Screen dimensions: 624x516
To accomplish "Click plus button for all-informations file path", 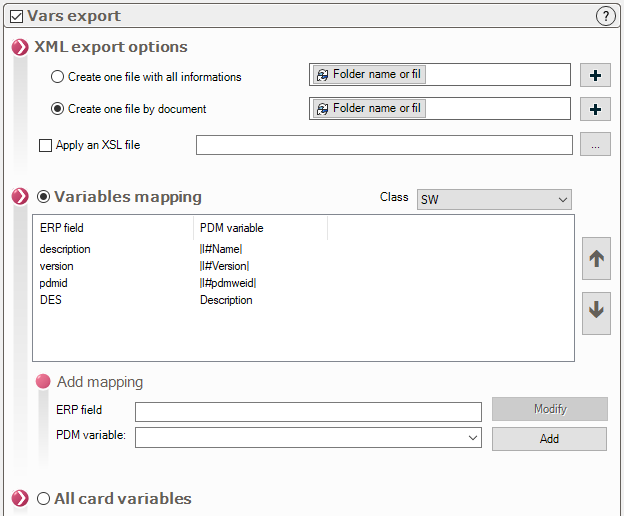I will tap(596, 75).
